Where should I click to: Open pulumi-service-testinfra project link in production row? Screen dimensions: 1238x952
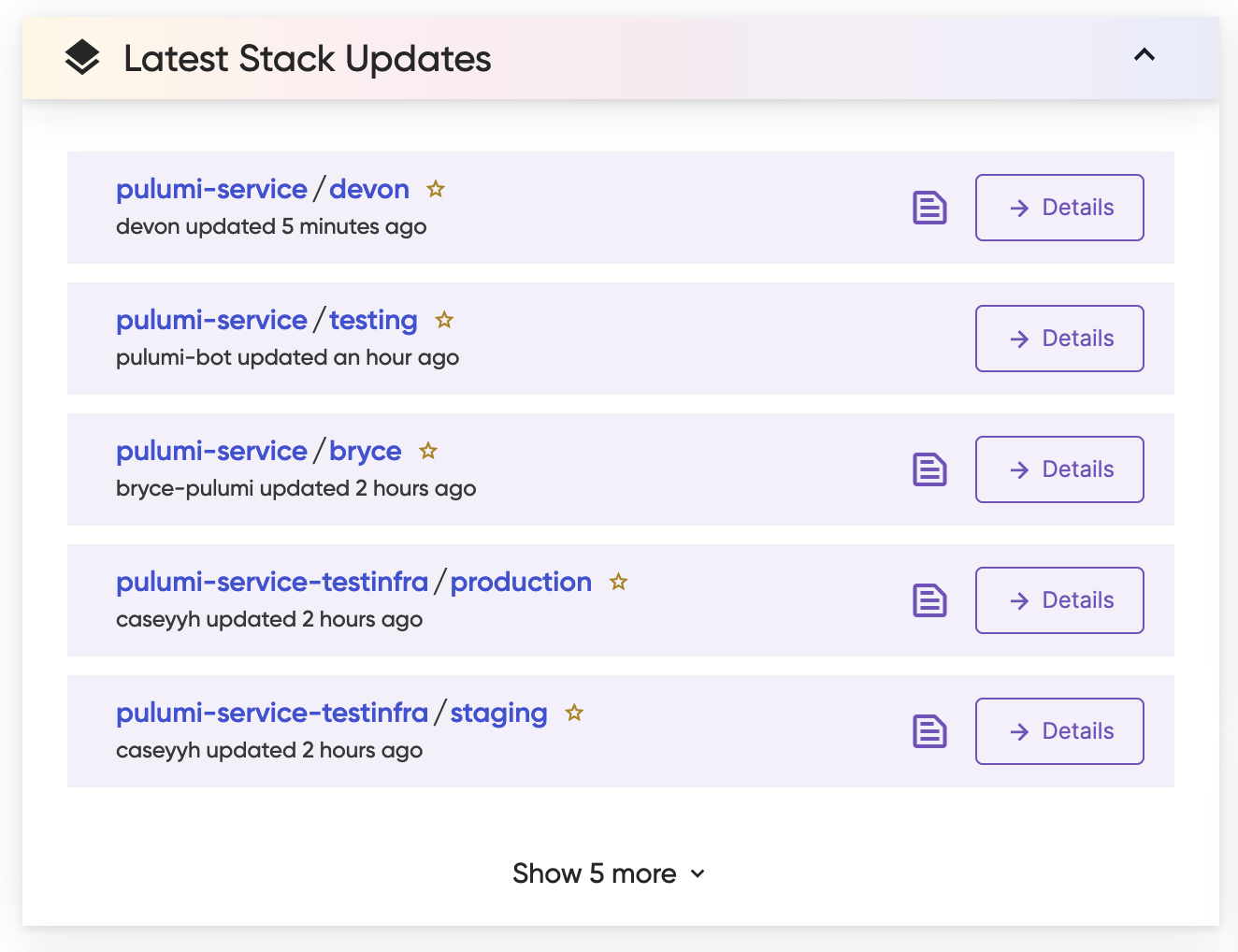272,582
